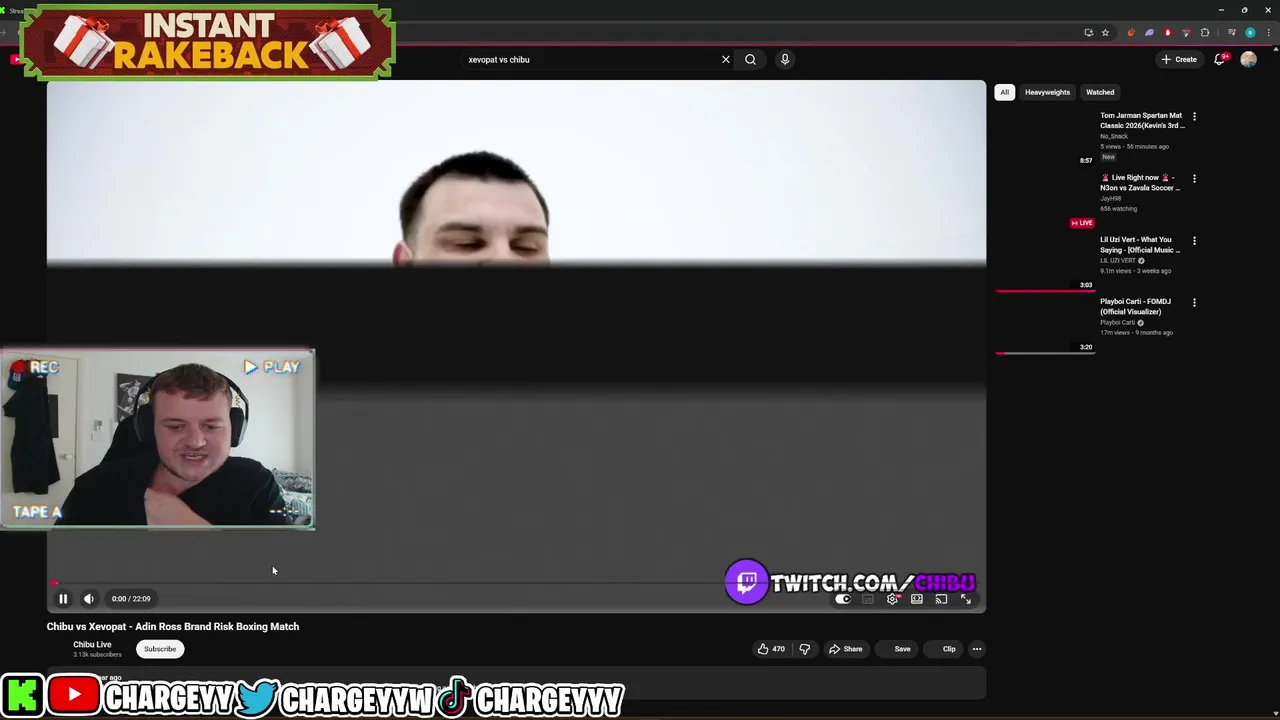Open Playboi Carti FOMDJ Official Visualizer video
This screenshot has height=720, width=1280.
coord(1135,306)
